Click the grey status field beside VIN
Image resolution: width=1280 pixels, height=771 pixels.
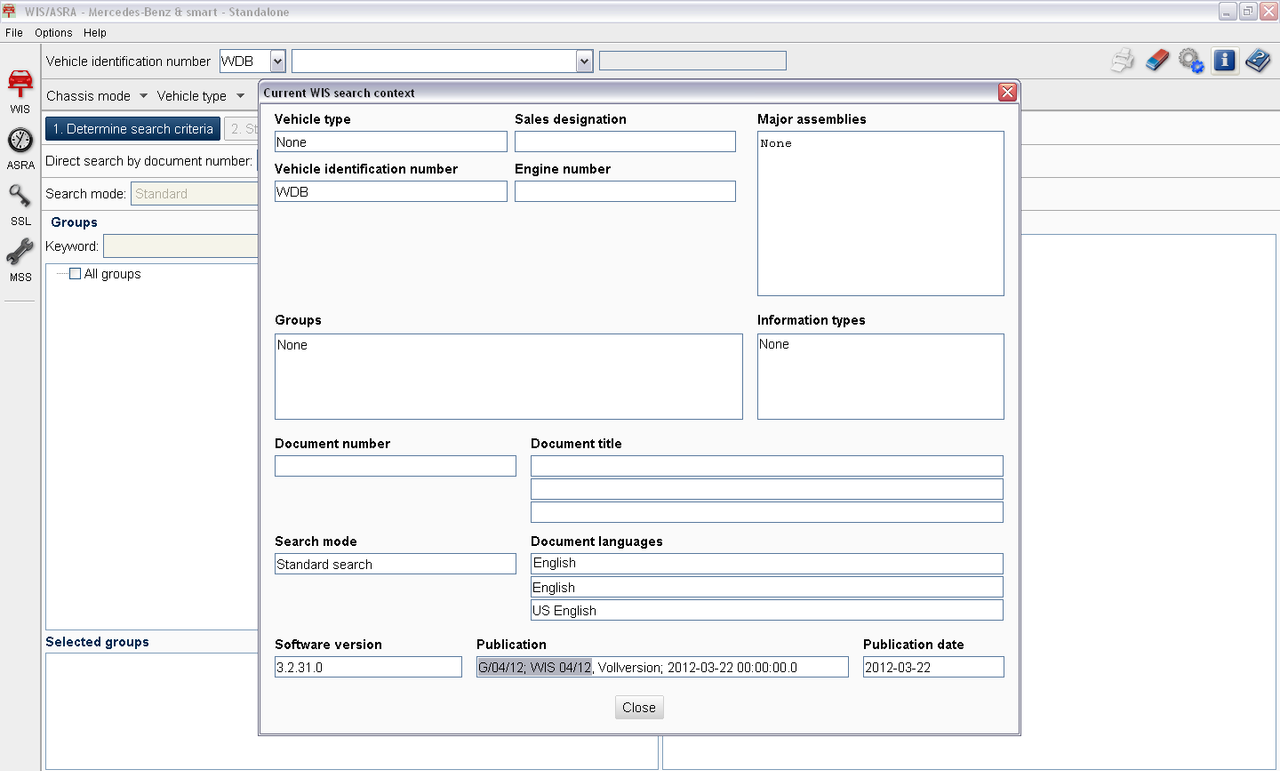tap(692, 61)
